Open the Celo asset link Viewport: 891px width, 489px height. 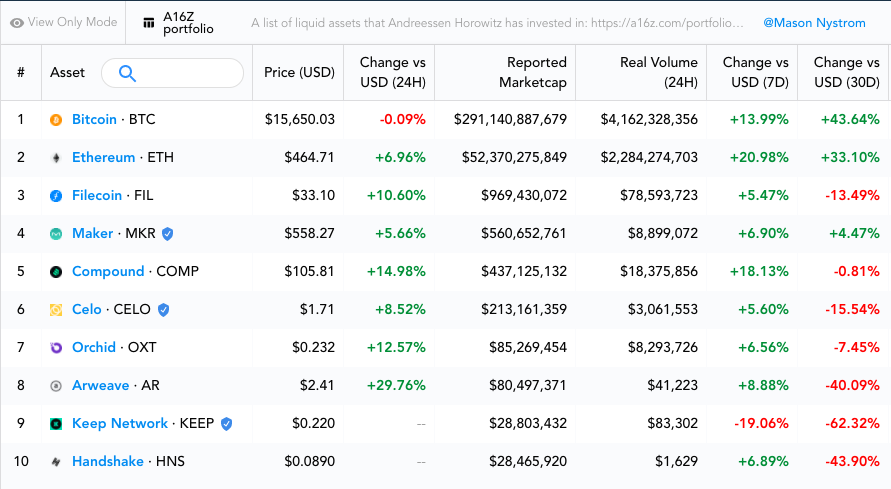point(86,310)
